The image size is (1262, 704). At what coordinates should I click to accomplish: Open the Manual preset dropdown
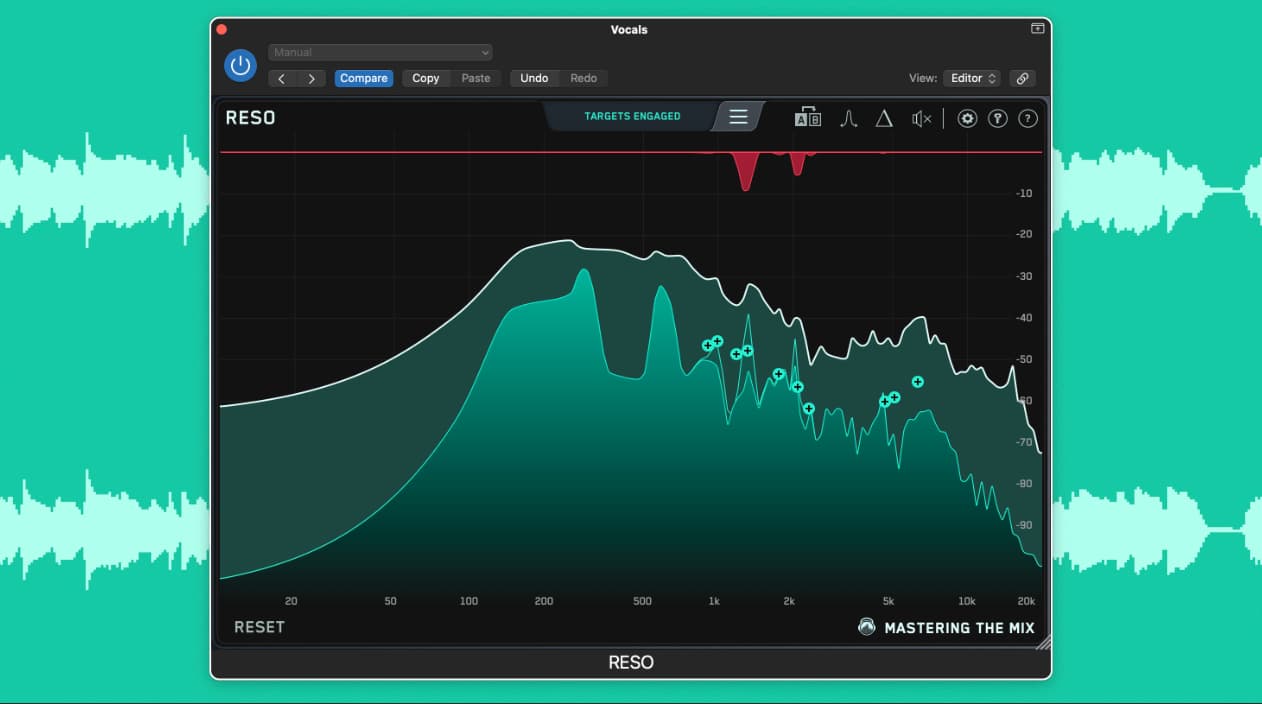click(380, 52)
